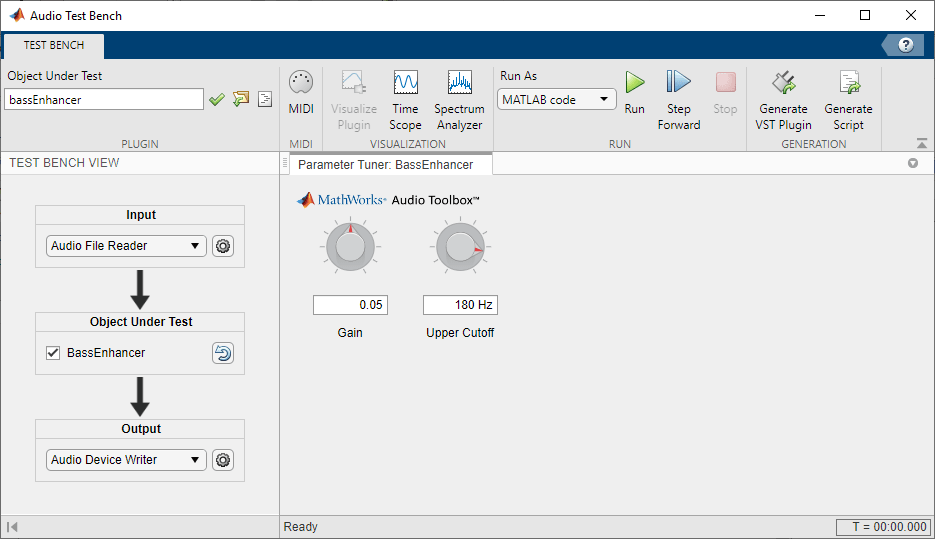Click the Step Forward button

pos(679,100)
